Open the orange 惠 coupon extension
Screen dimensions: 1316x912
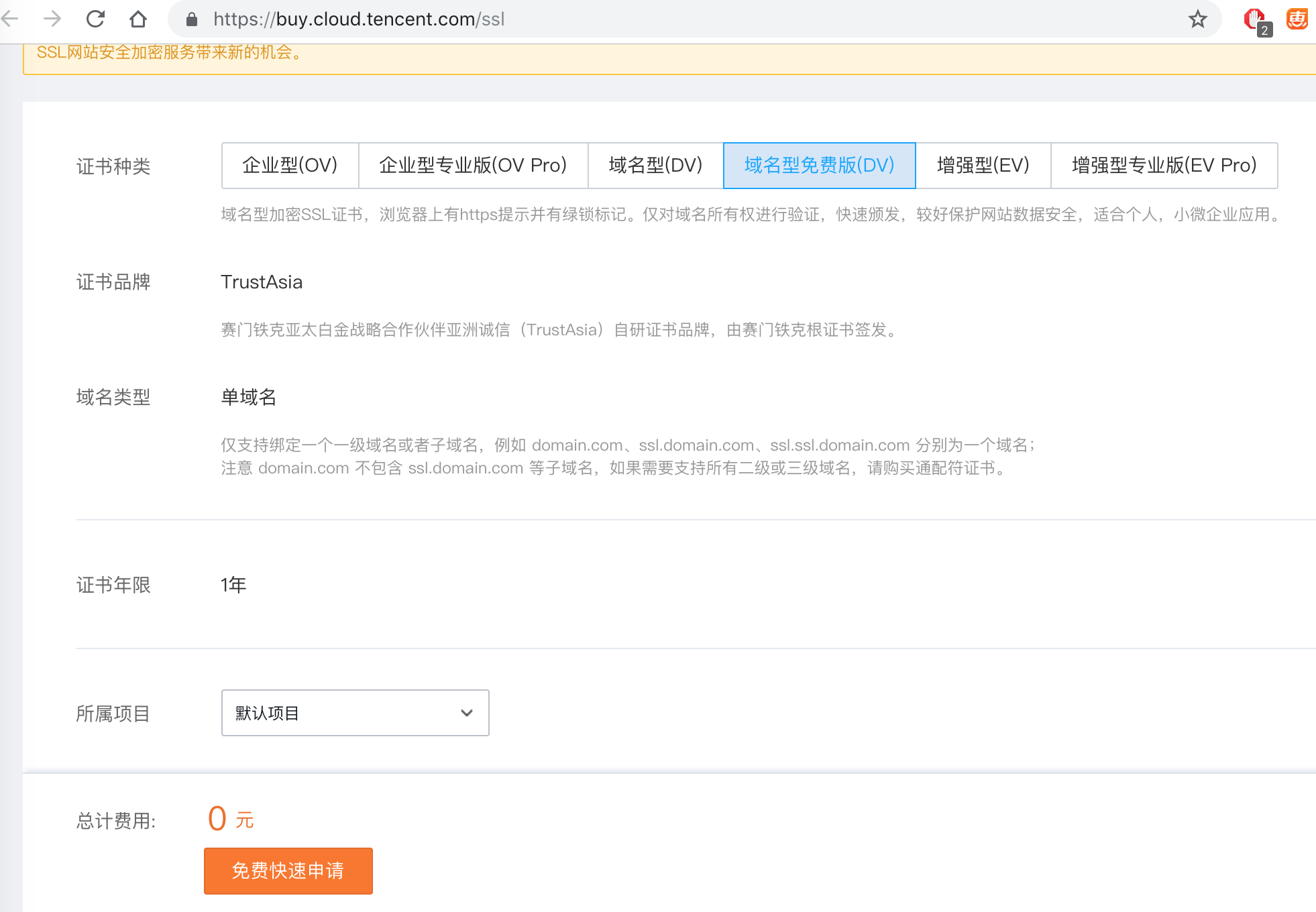pyautogui.click(x=1299, y=19)
